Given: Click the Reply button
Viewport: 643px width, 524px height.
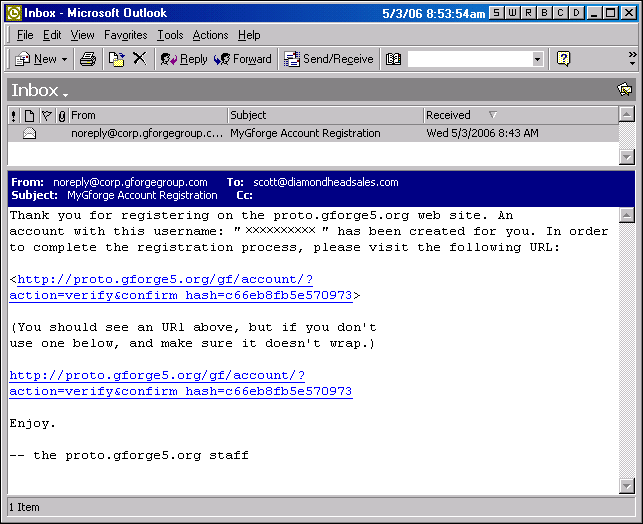Looking at the screenshot, I should [x=184, y=59].
